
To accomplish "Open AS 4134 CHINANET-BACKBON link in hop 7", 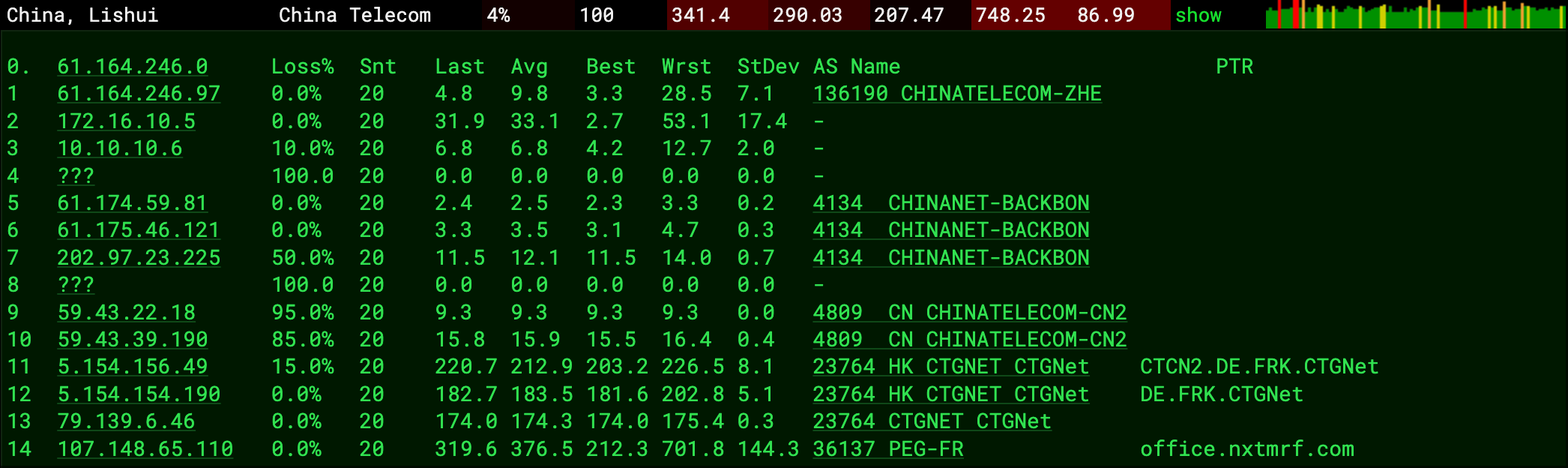I will 951,258.
